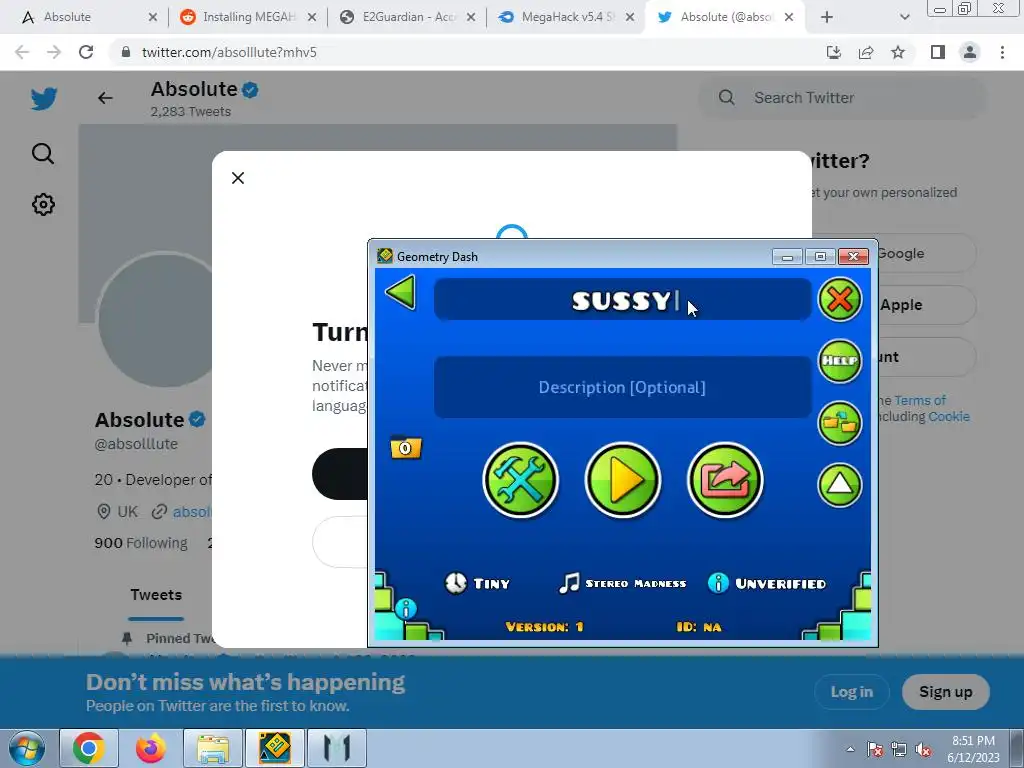Viewport: 1024px width, 768px height.
Task: Open the Chrome profile avatar
Action: pos(970,52)
